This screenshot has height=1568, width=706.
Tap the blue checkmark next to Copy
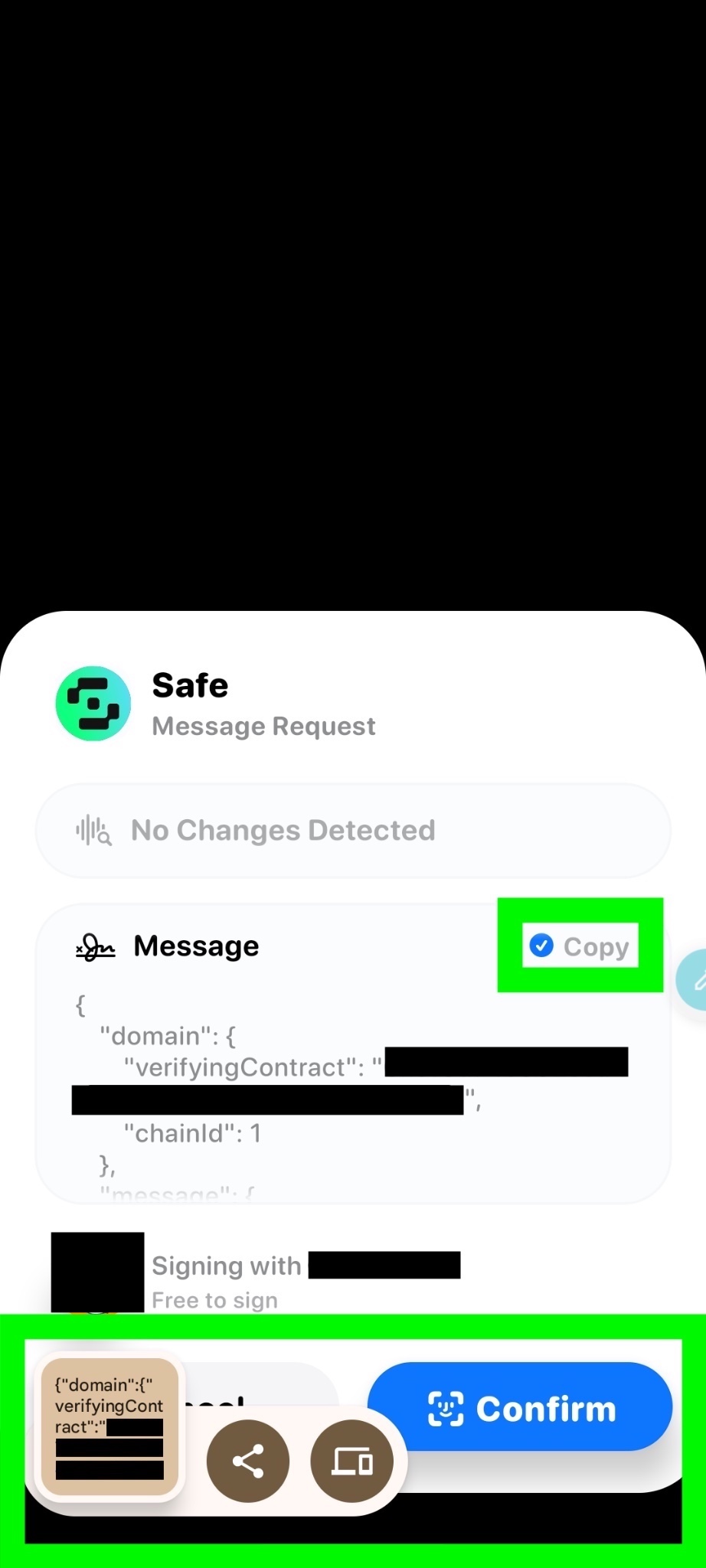[x=541, y=946]
